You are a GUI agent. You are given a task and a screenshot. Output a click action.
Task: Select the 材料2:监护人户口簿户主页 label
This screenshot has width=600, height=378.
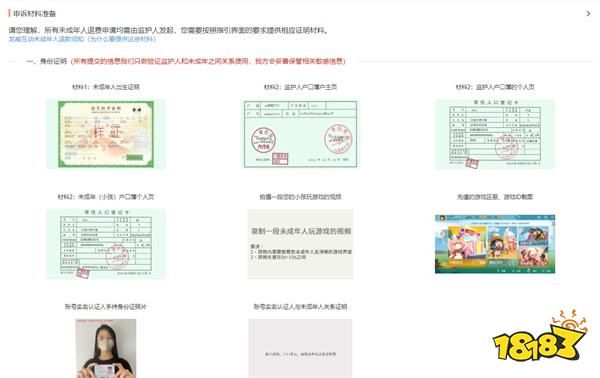tap(300, 87)
